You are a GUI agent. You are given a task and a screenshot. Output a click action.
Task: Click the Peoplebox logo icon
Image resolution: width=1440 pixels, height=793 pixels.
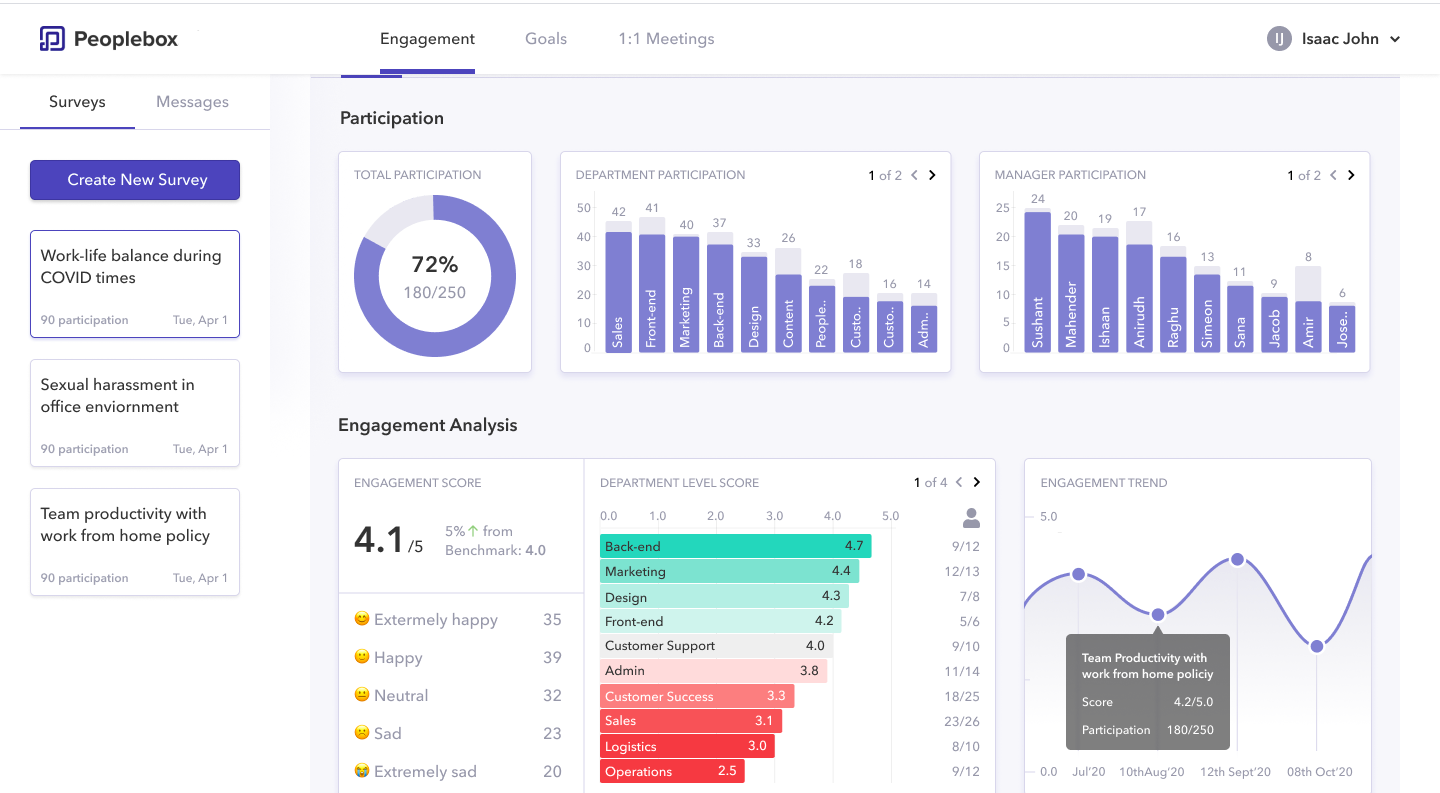coord(52,39)
